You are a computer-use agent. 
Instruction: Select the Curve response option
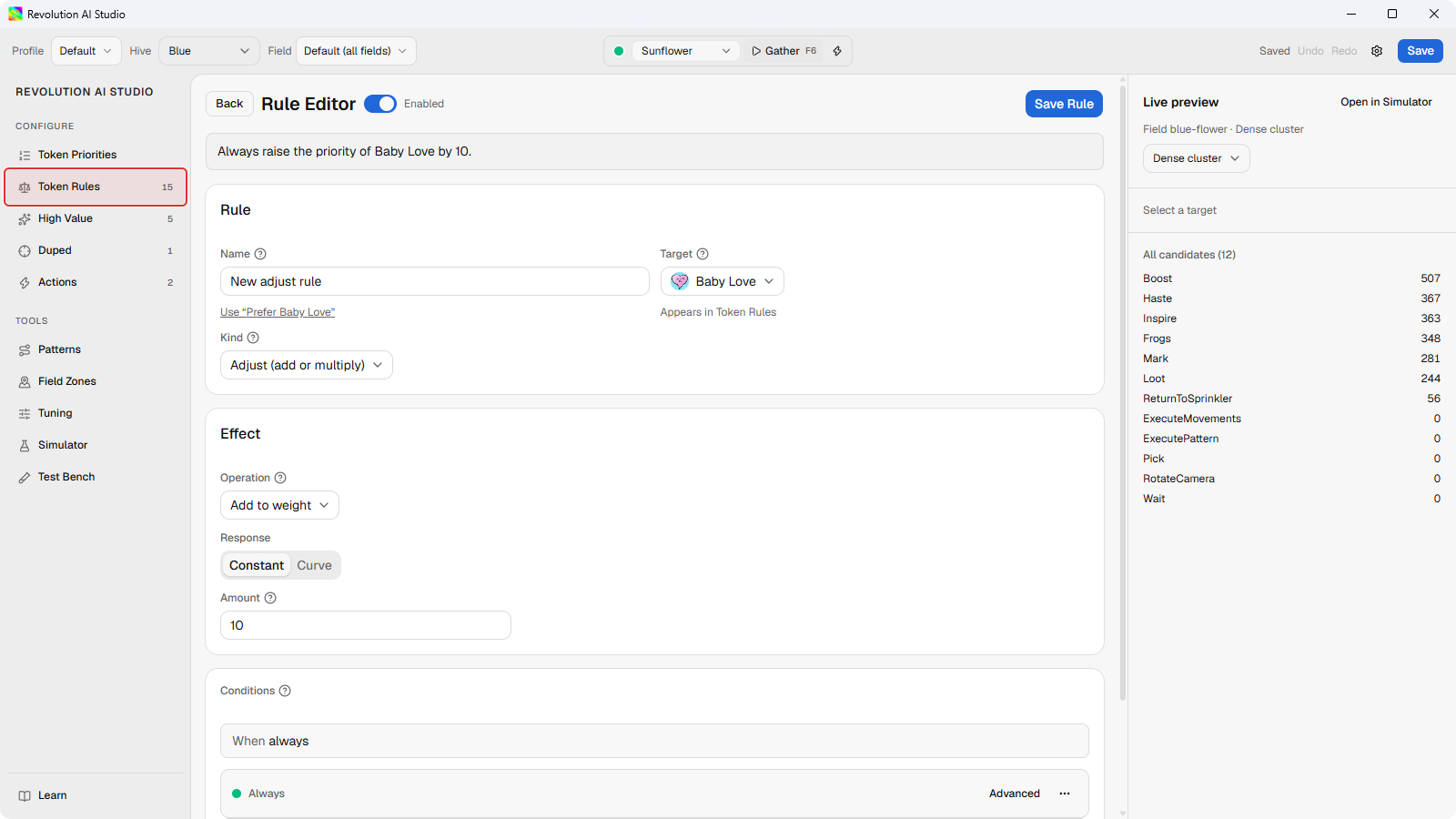[315, 565]
